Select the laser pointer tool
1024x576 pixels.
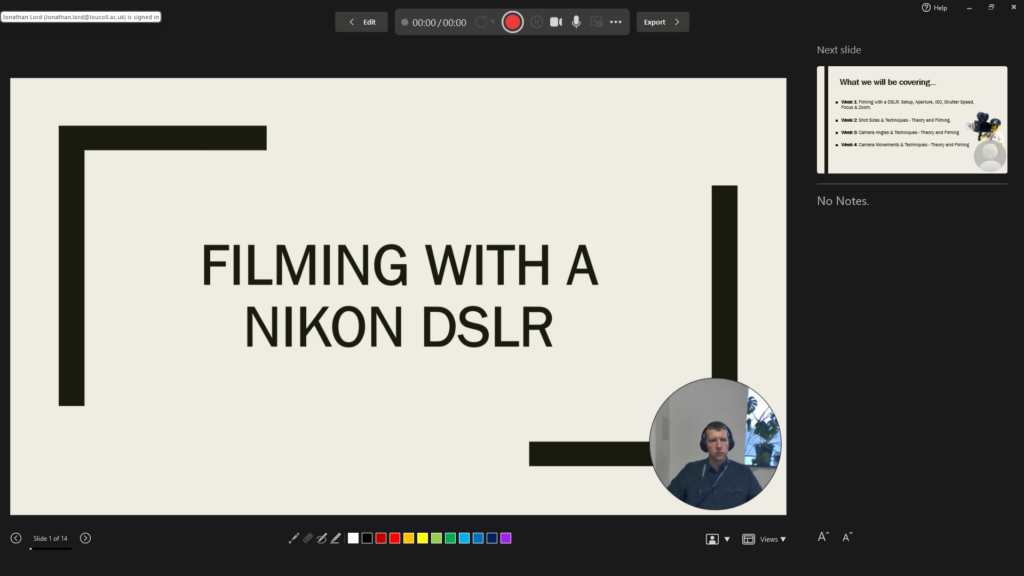(293, 538)
